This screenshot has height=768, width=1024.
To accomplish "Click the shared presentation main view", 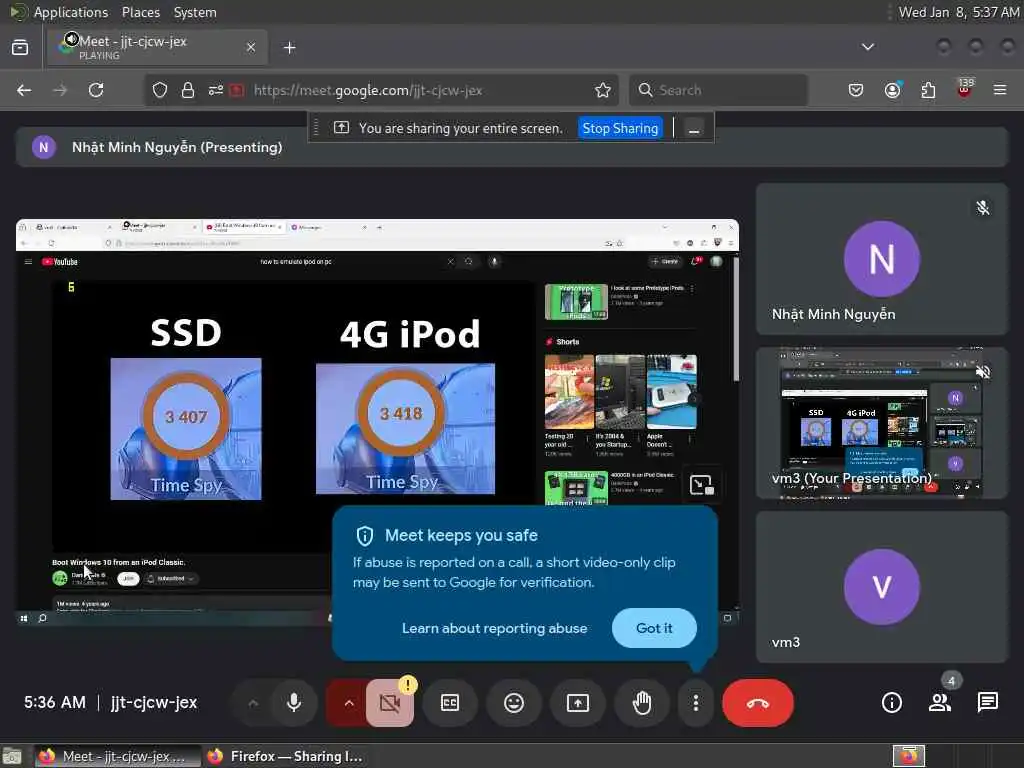I will pyautogui.click(x=377, y=423).
